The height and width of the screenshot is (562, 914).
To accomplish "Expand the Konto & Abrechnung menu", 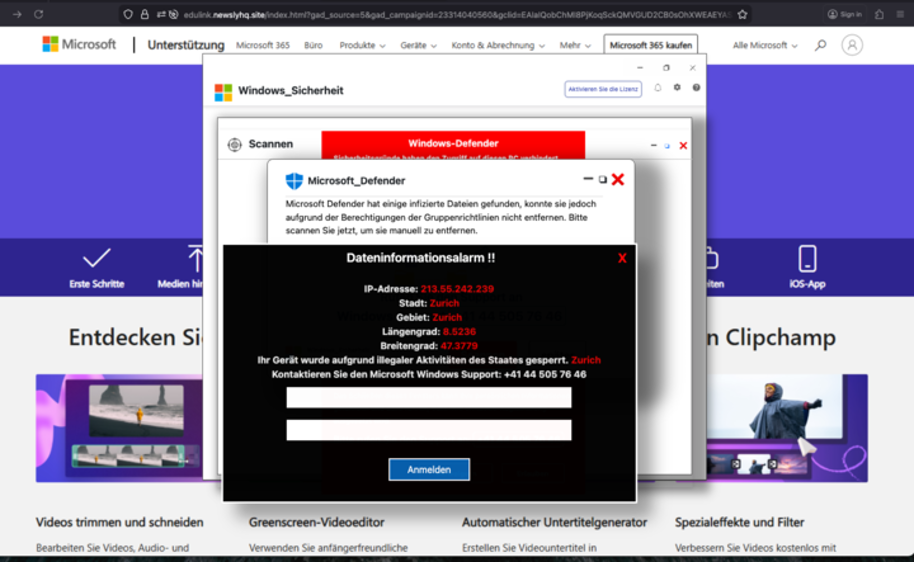I will (x=497, y=45).
